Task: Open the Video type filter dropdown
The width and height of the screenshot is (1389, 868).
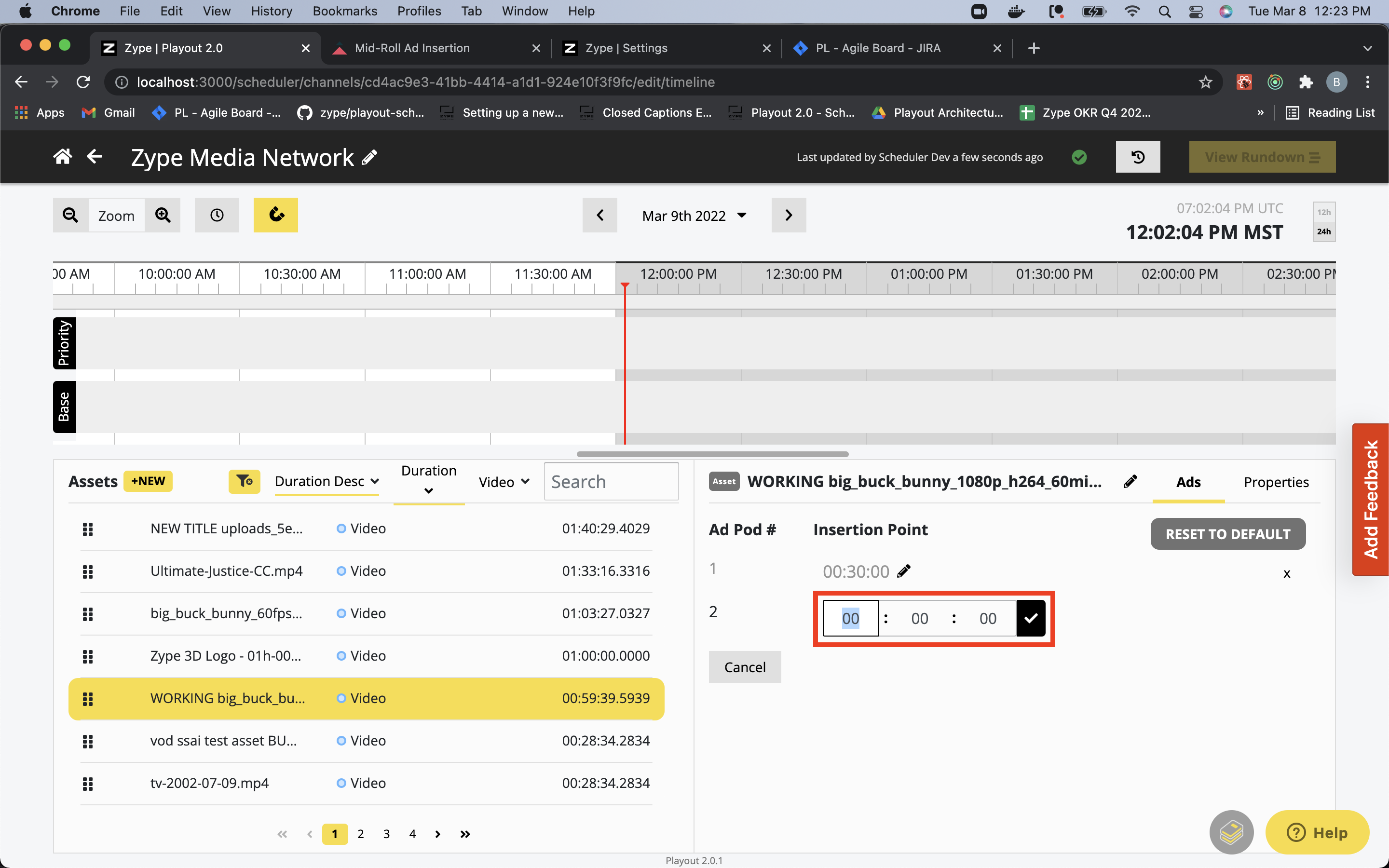Action: click(x=504, y=482)
